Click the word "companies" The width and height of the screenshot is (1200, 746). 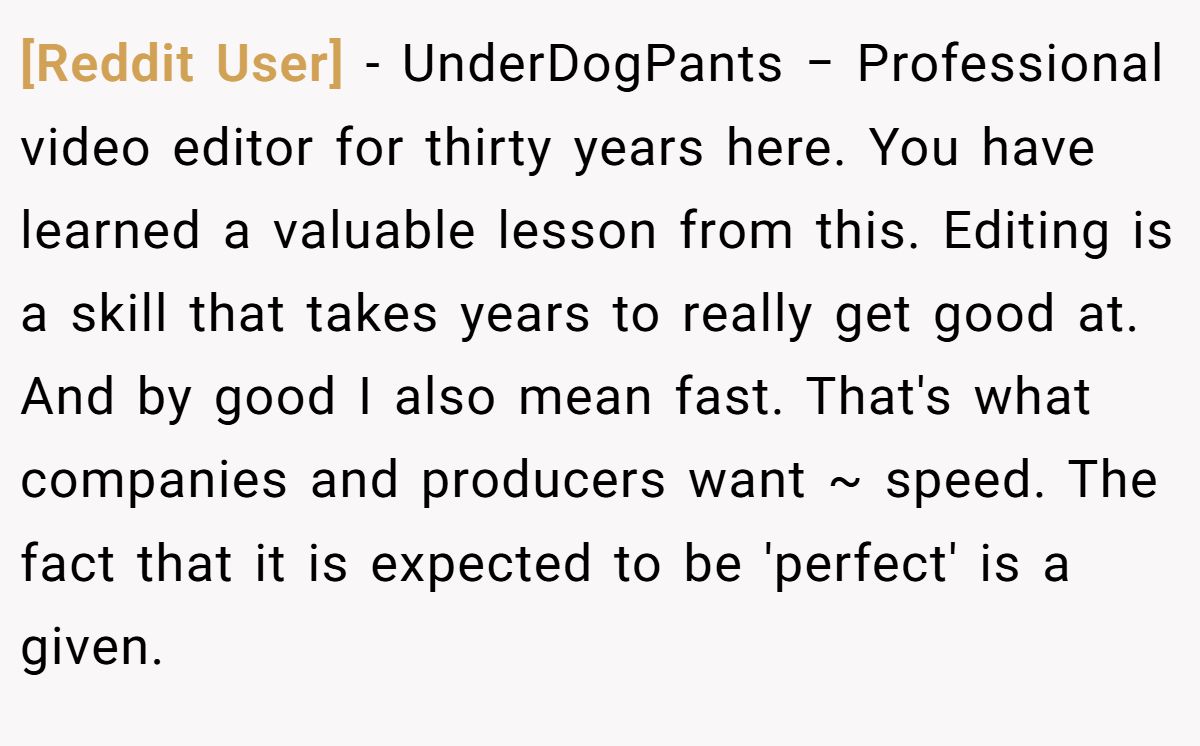click(154, 481)
